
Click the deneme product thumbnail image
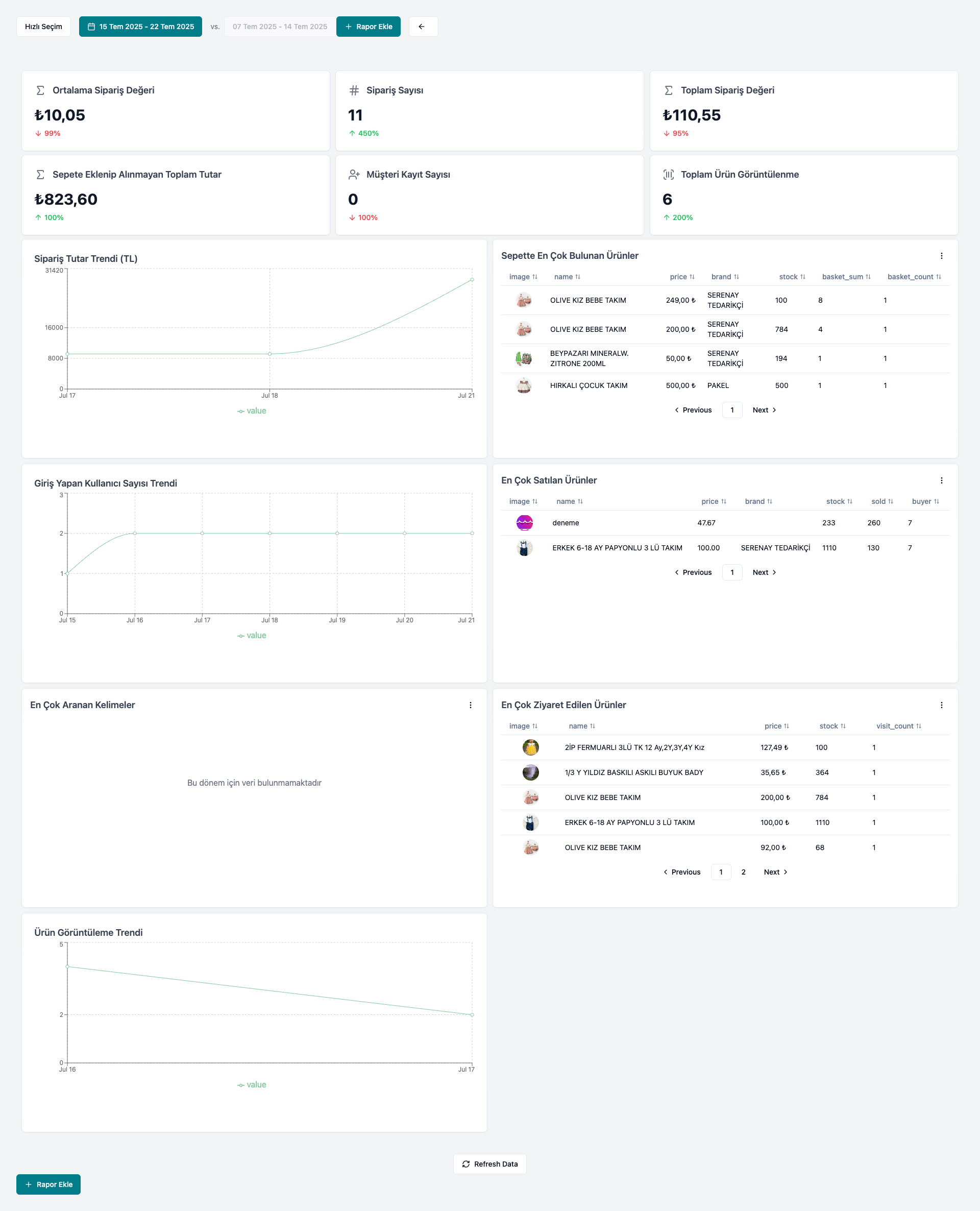tap(524, 523)
